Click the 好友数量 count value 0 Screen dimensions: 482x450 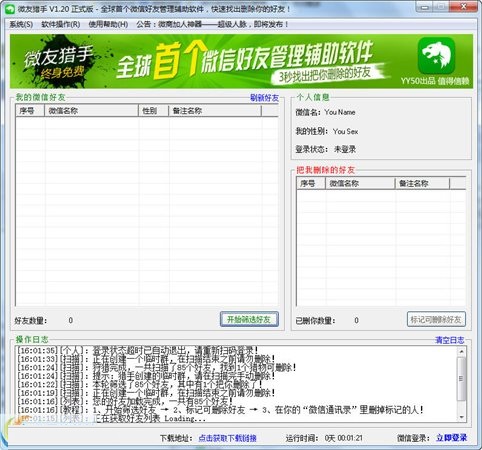coord(71,320)
